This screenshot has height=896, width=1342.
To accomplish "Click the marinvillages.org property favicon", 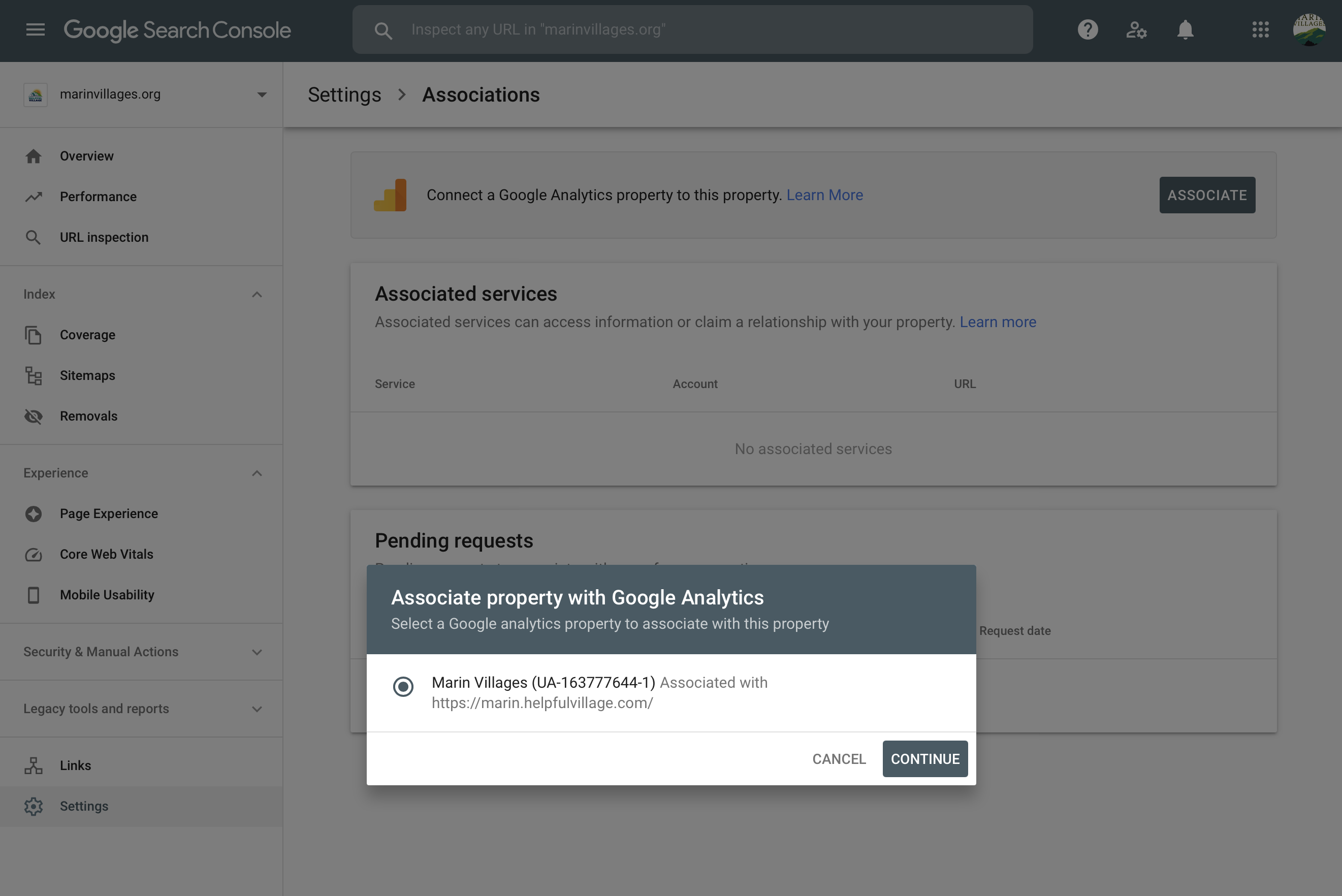I will [x=36, y=94].
